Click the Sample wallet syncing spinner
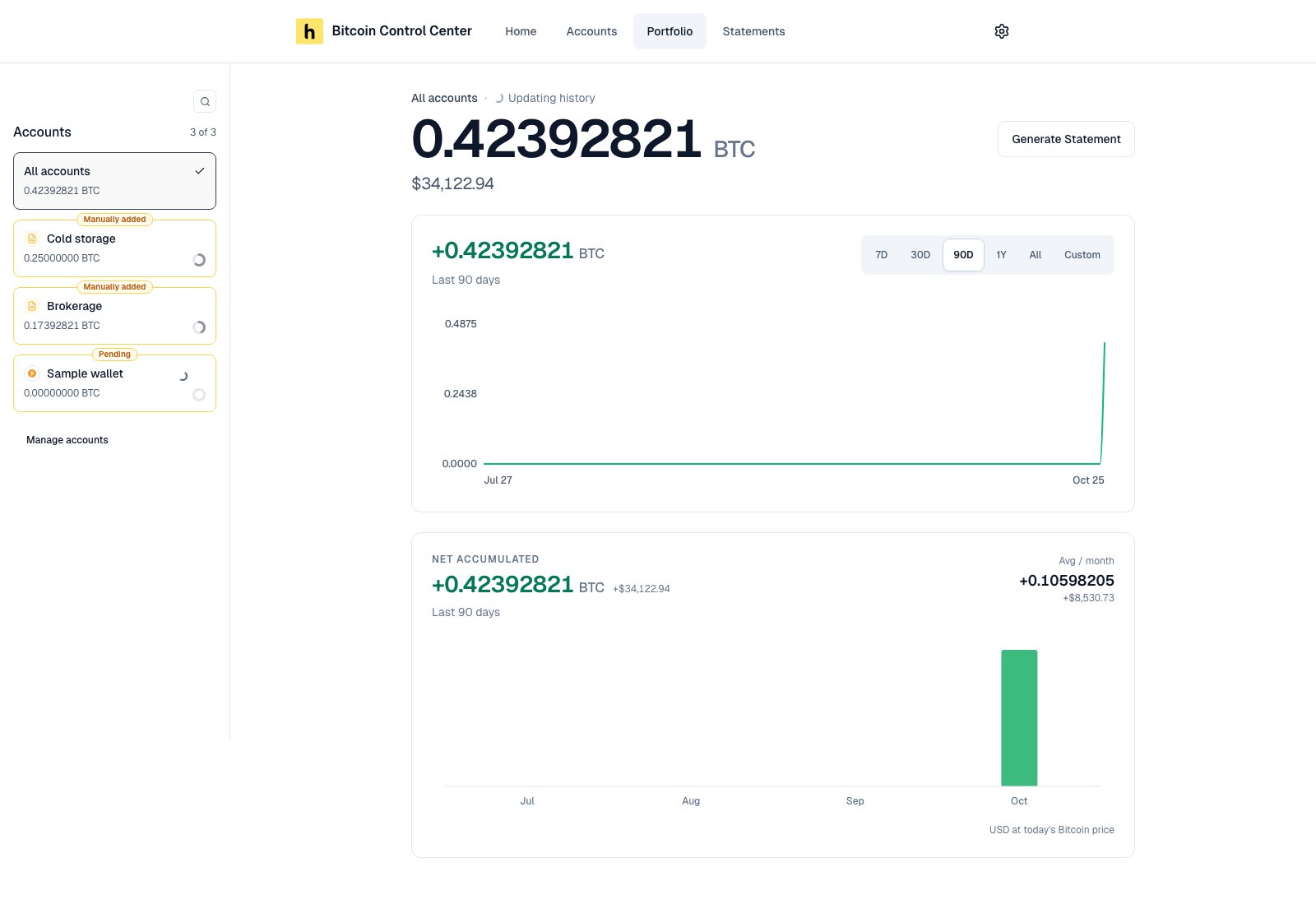This screenshot has width=1316, height=904. pyautogui.click(x=183, y=376)
